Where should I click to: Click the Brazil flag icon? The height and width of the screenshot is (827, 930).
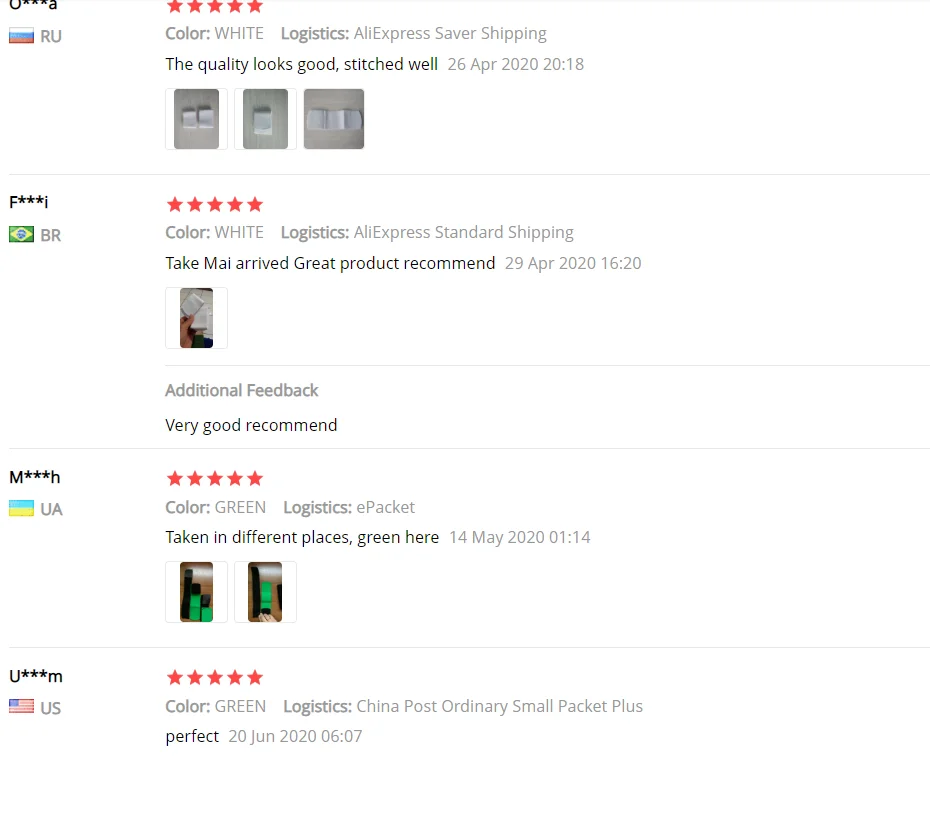(x=21, y=235)
